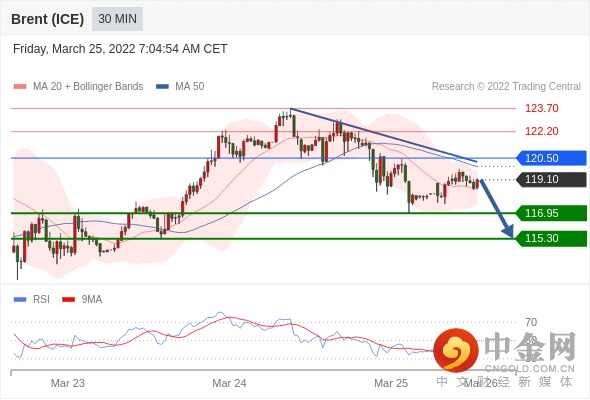The image size is (590, 400).
Task: Click the 'MA 20 + Bollinger Bands' legend label
Action: tap(88, 87)
